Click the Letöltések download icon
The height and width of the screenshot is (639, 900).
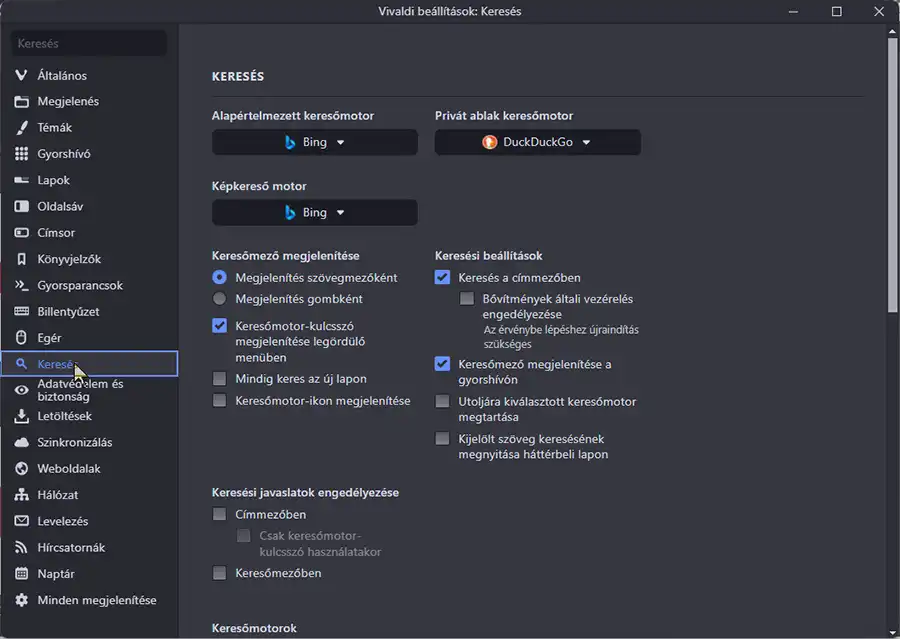(x=21, y=416)
